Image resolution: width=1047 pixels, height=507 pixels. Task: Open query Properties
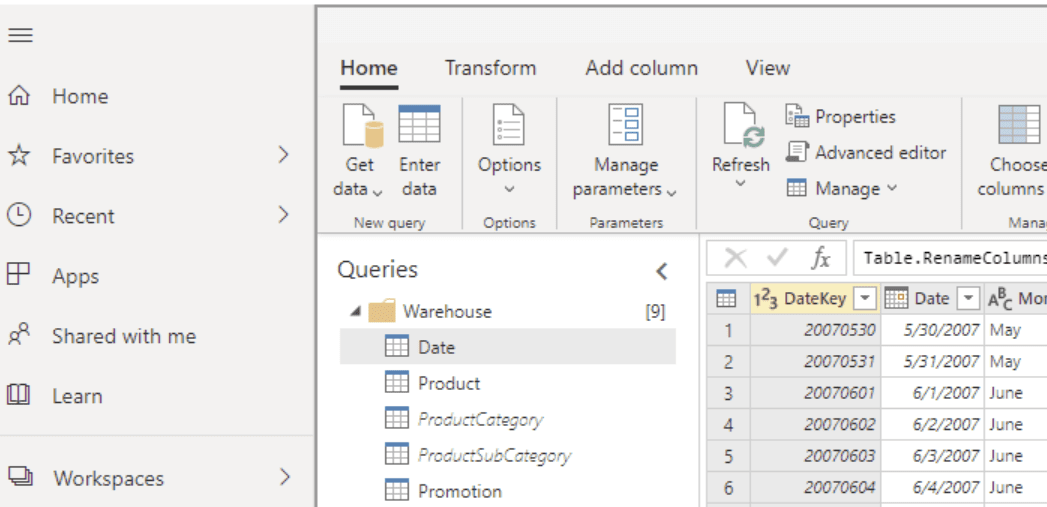point(841,117)
